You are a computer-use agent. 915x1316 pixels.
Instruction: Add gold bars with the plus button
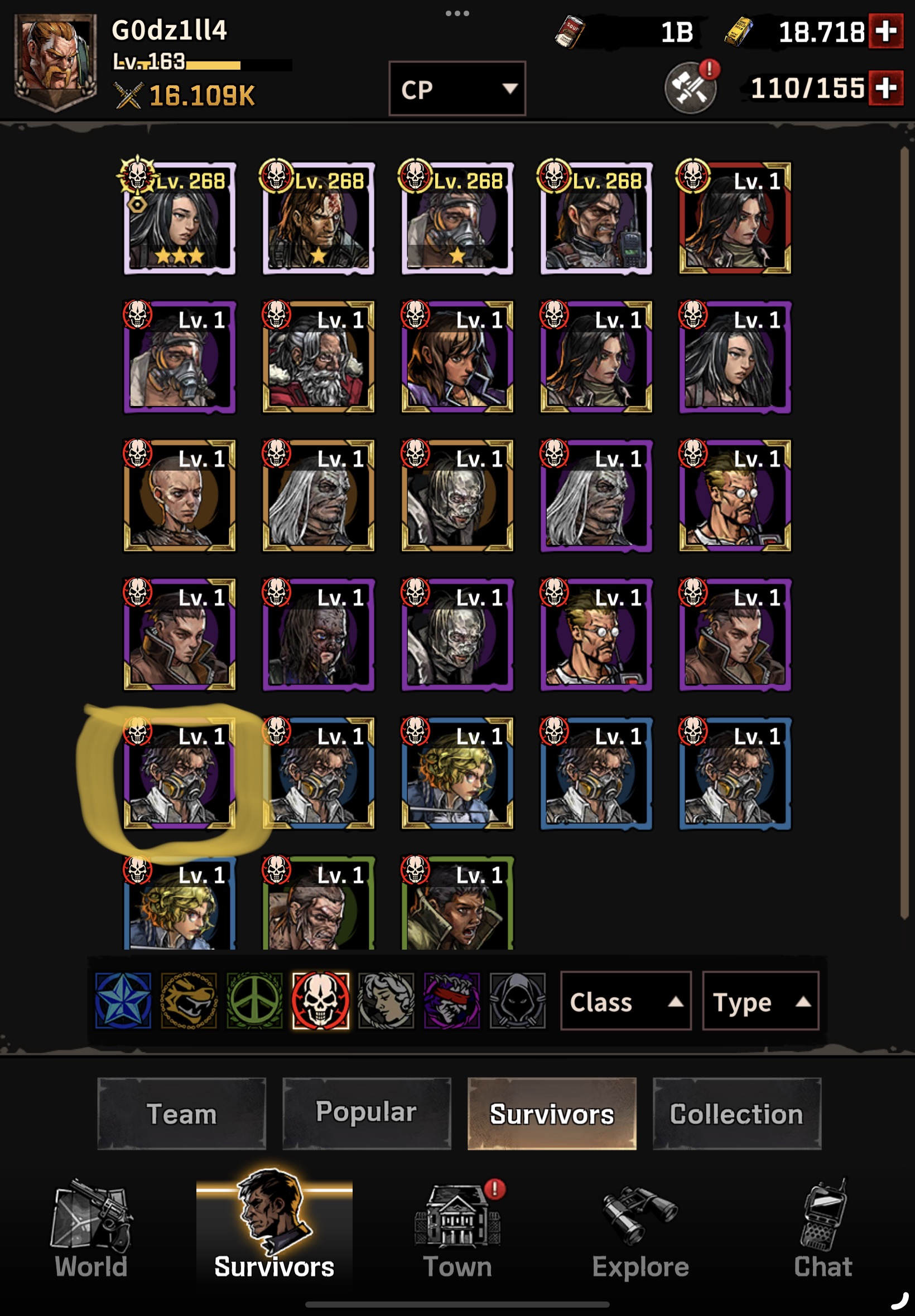(886, 32)
